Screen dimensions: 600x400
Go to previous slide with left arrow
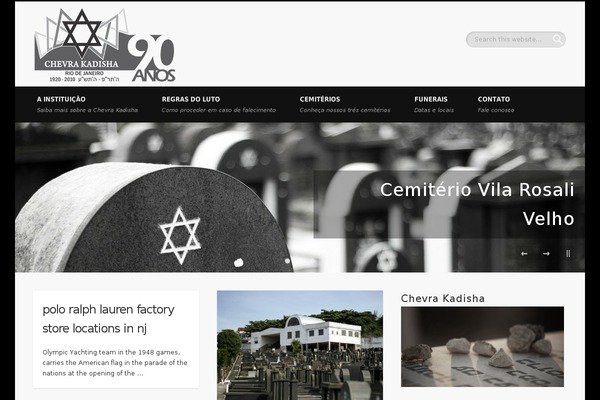(524, 254)
